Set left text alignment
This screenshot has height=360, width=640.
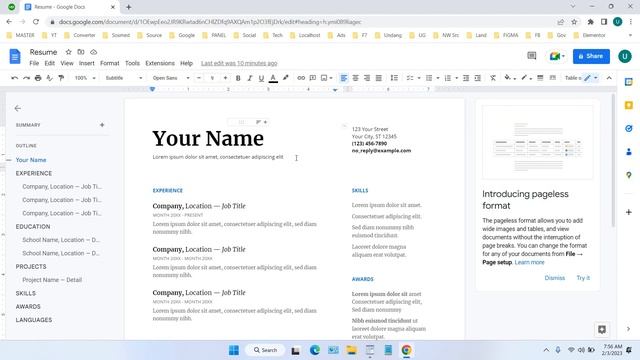(x=344, y=78)
